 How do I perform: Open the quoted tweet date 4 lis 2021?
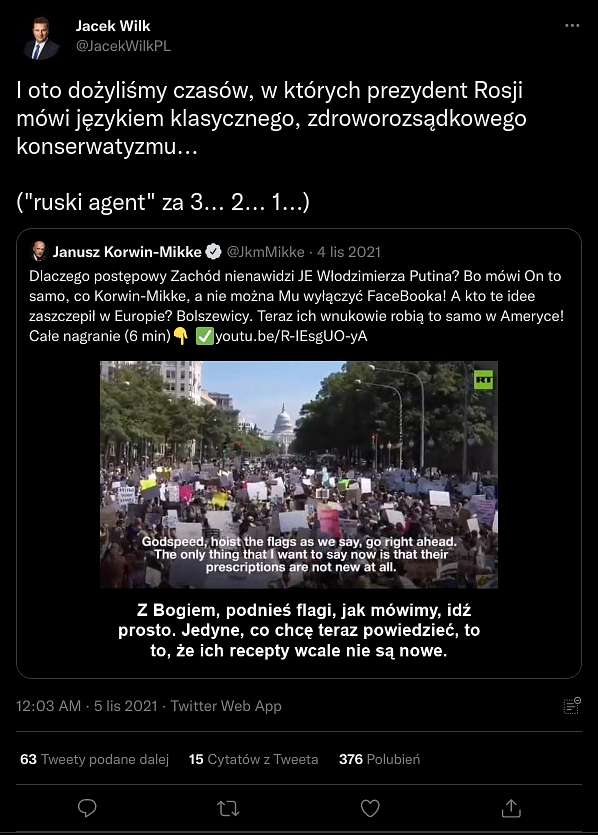[x=349, y=251]
